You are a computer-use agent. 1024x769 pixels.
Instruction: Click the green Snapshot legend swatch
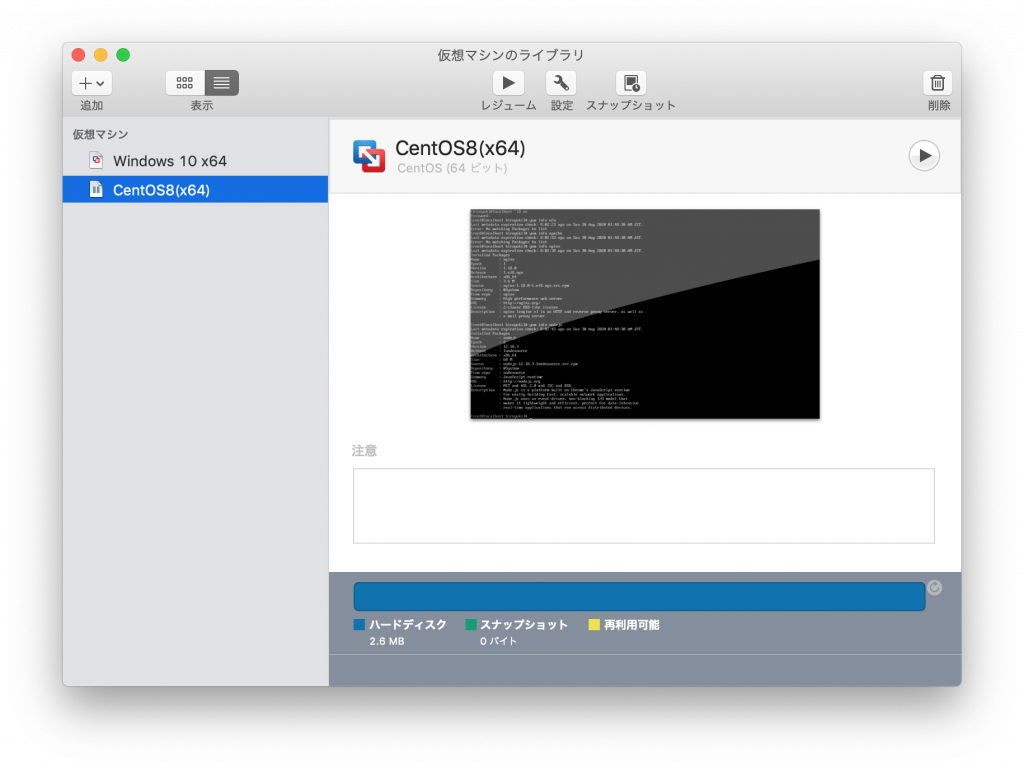coord(471,625)
